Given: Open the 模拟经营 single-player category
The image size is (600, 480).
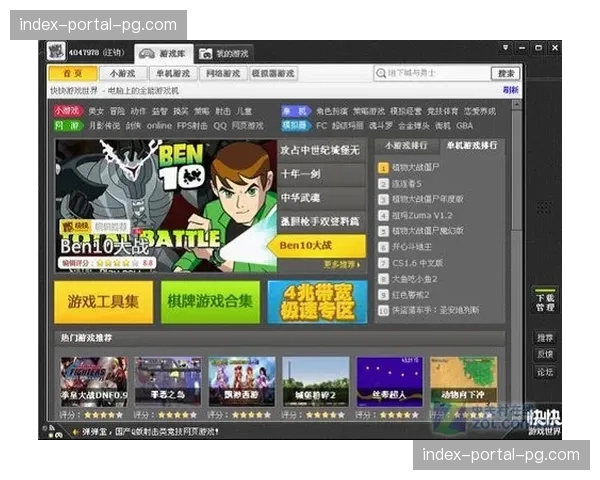Looking at the screenshot, I should click(x=406, y=111).
